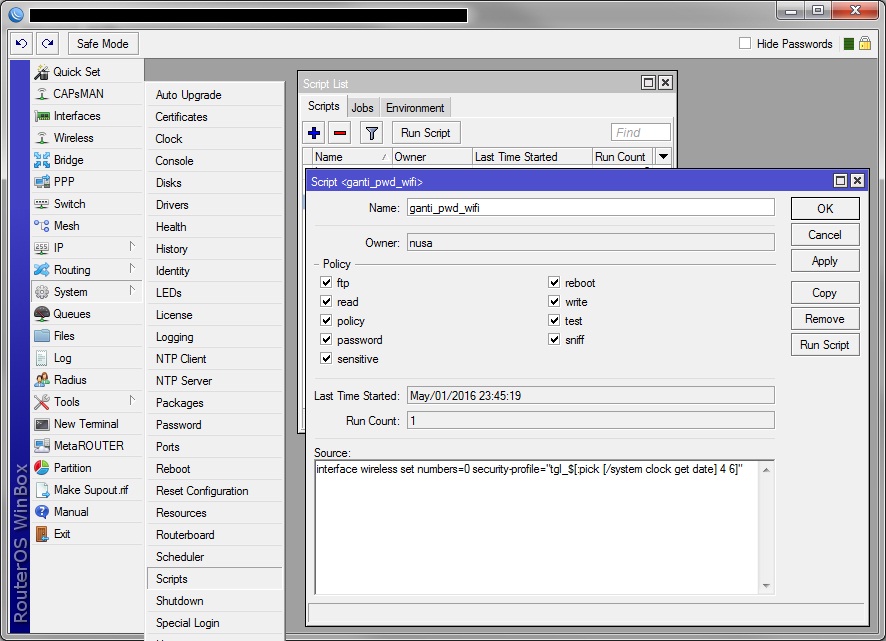Switch to the Jobs tab
Screen dimensions: 886x641
click(x=363, y=106)
